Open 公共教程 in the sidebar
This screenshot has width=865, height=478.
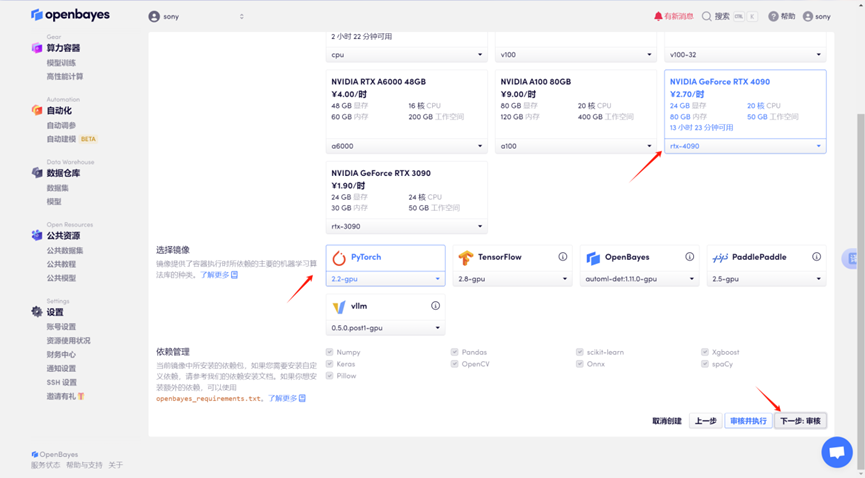tap(61, 264)
